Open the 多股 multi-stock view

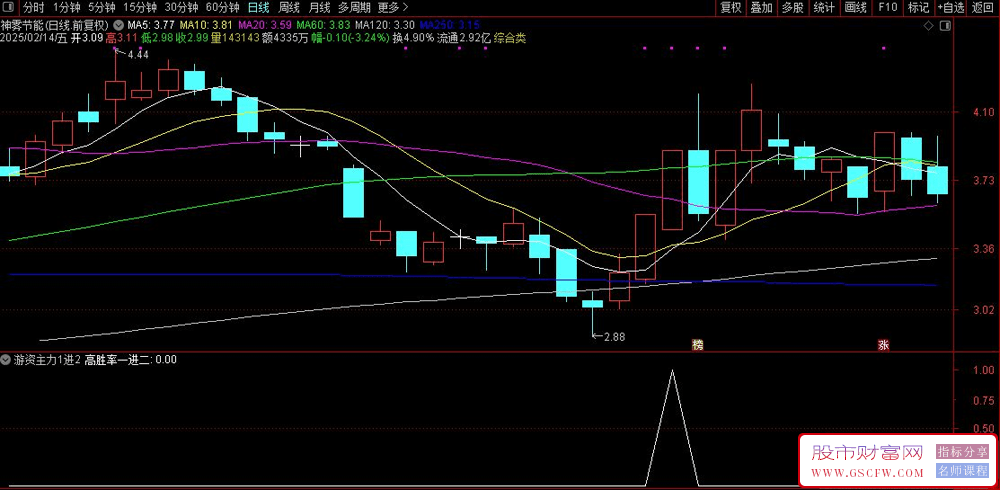[x=793, y=8]
